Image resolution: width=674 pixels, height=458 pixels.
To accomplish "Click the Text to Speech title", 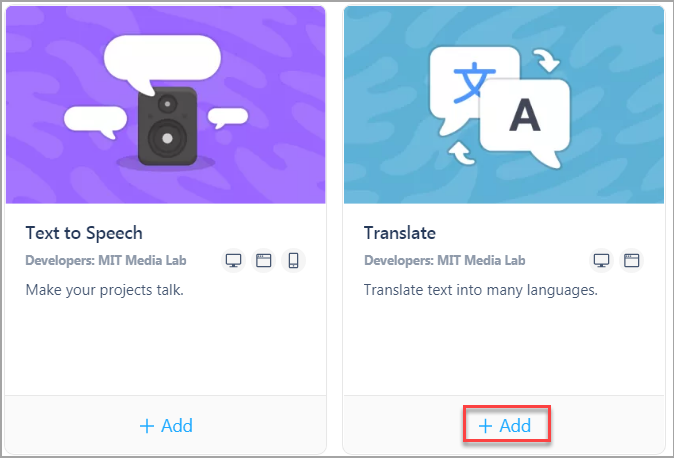I will click(84, 233).
